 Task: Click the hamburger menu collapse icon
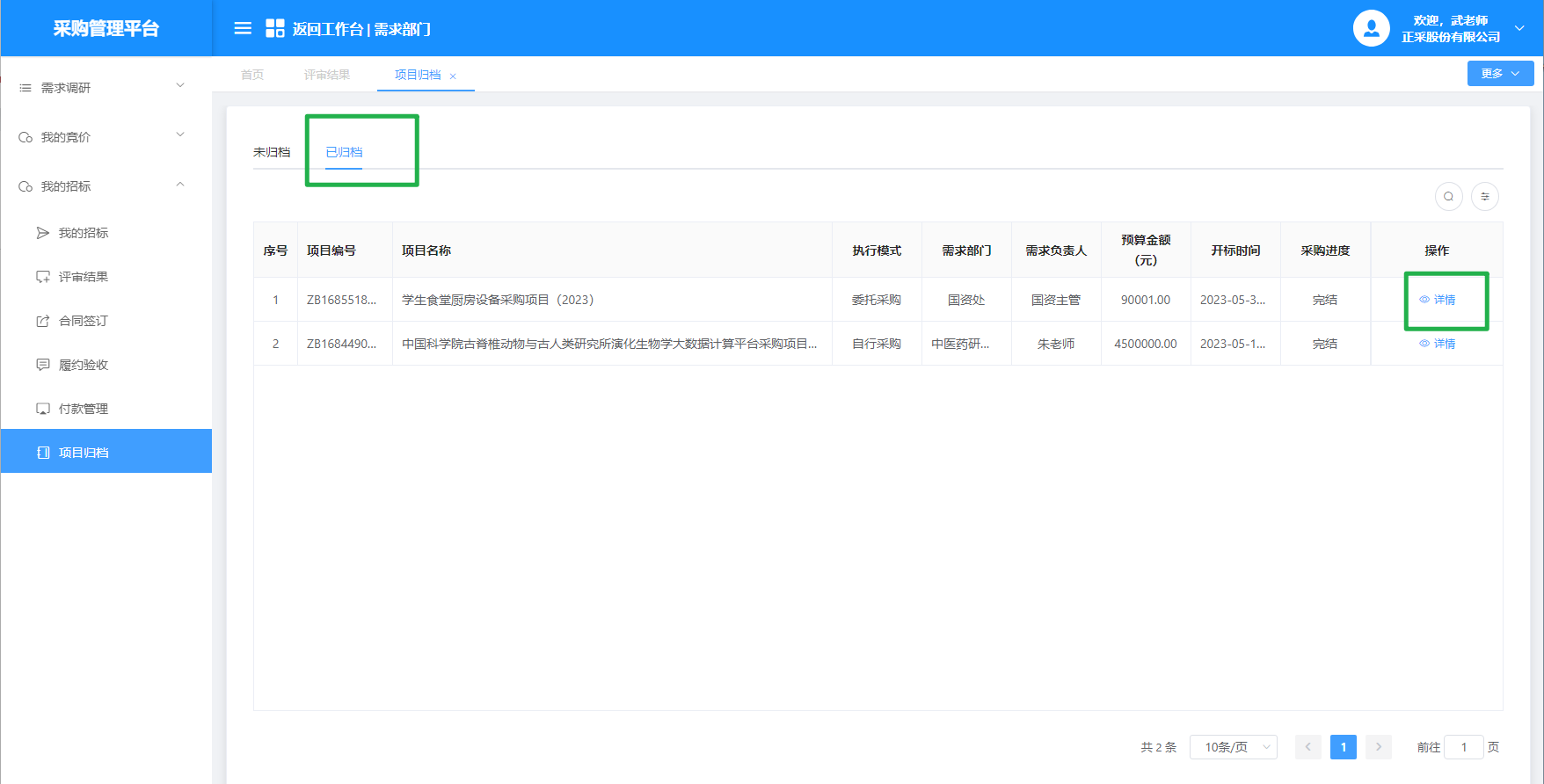243,29
